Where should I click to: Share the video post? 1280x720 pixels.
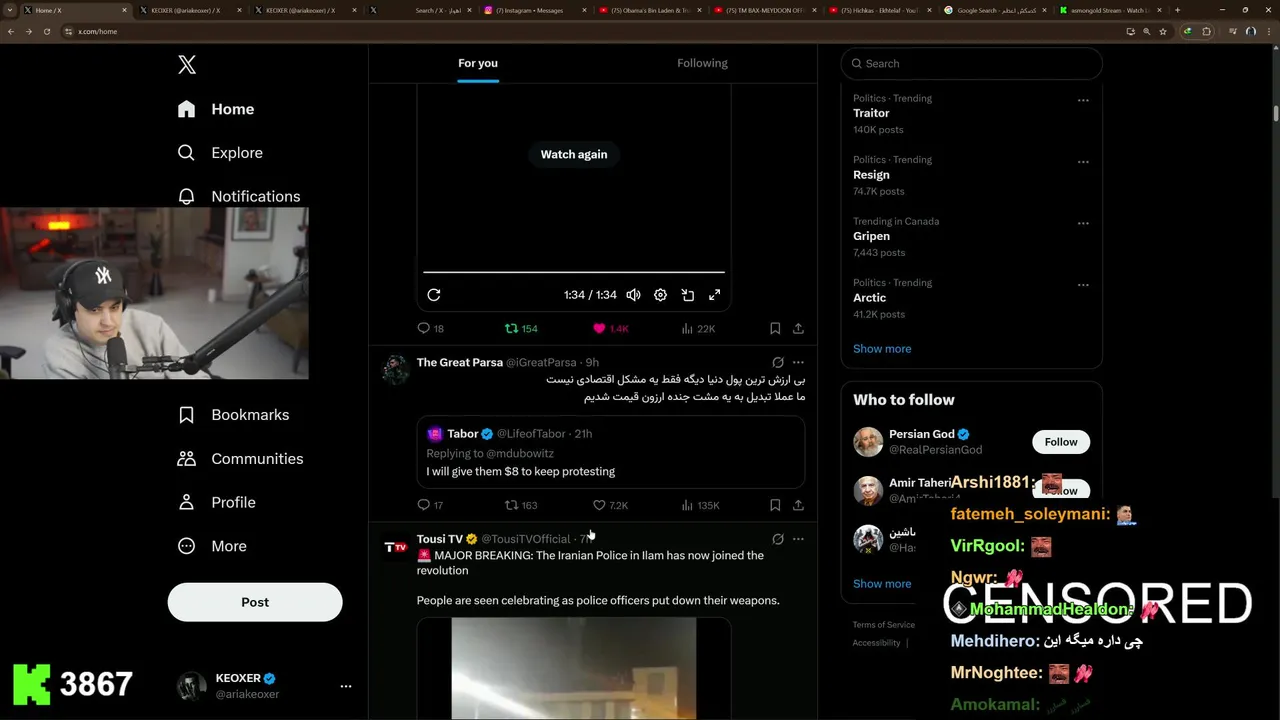tap(798, 328)
